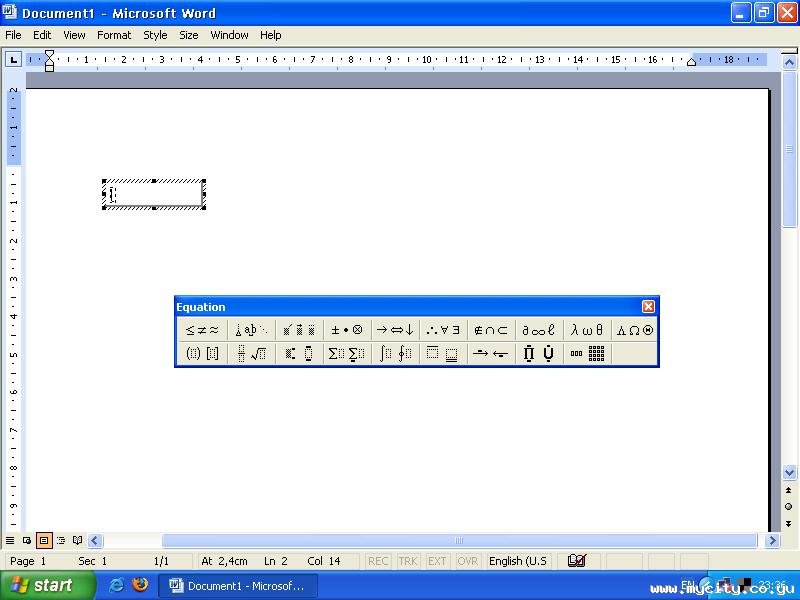Launch Firefox from quick launch
Viewport: 800px width, 600px height.
coord(139,584)
